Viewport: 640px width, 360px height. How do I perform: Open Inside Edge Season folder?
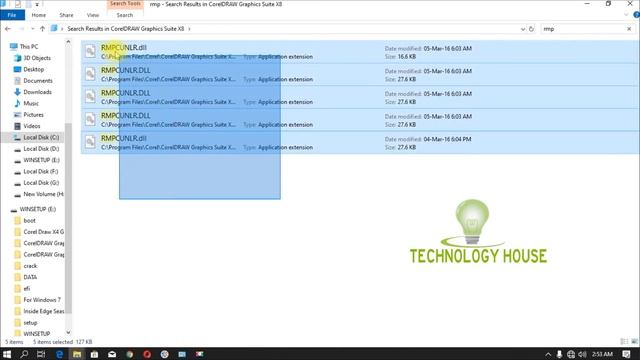43,311
